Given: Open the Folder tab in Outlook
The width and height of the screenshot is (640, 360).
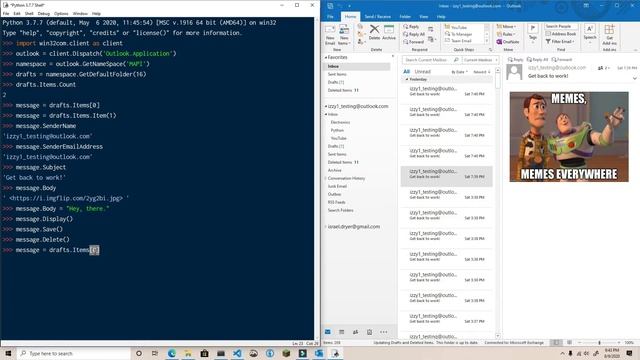Looking at the screenshot, I should tap(405, 17).
